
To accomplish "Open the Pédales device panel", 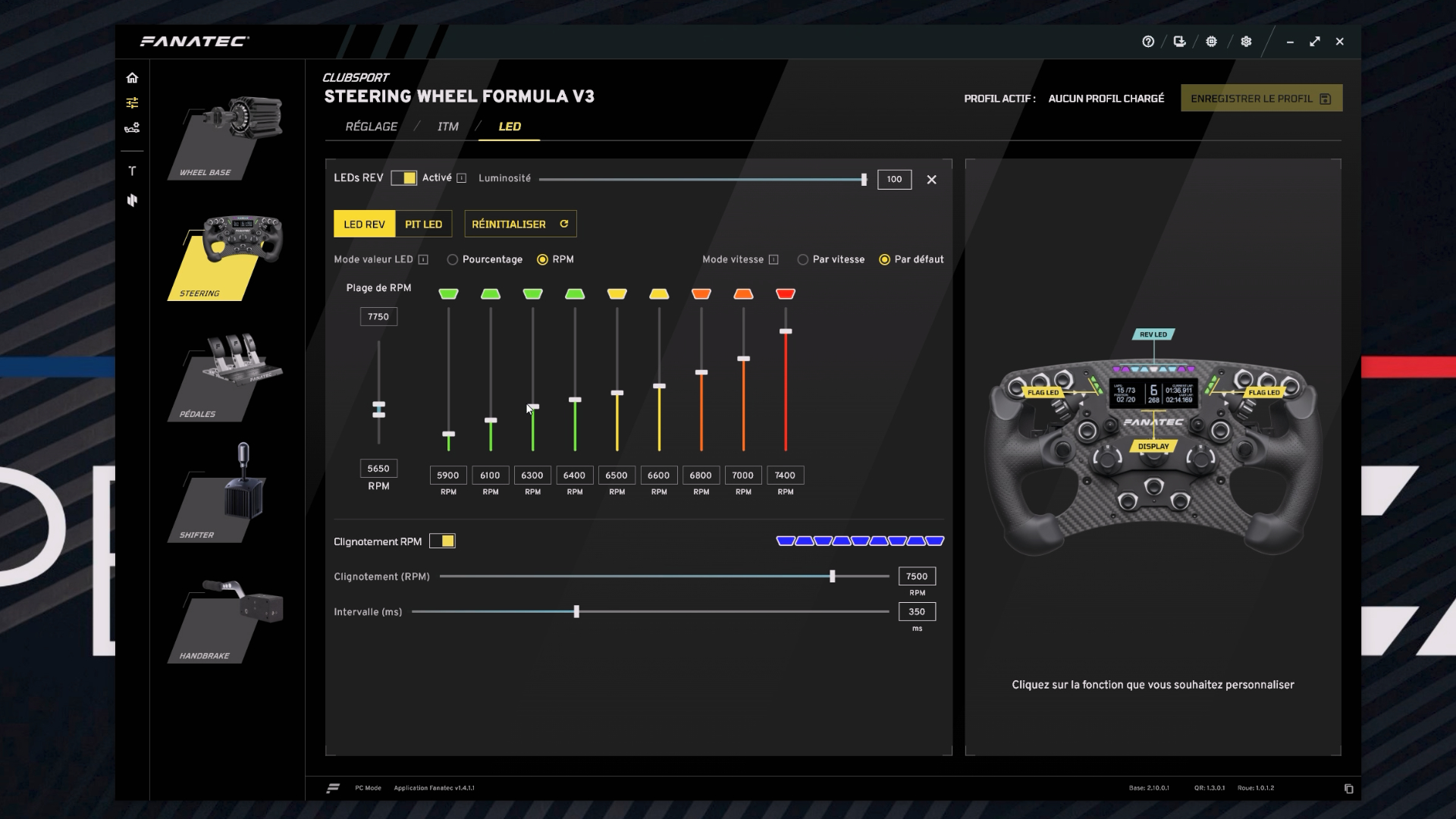I will pyautogui.click(x=227, y=372).
